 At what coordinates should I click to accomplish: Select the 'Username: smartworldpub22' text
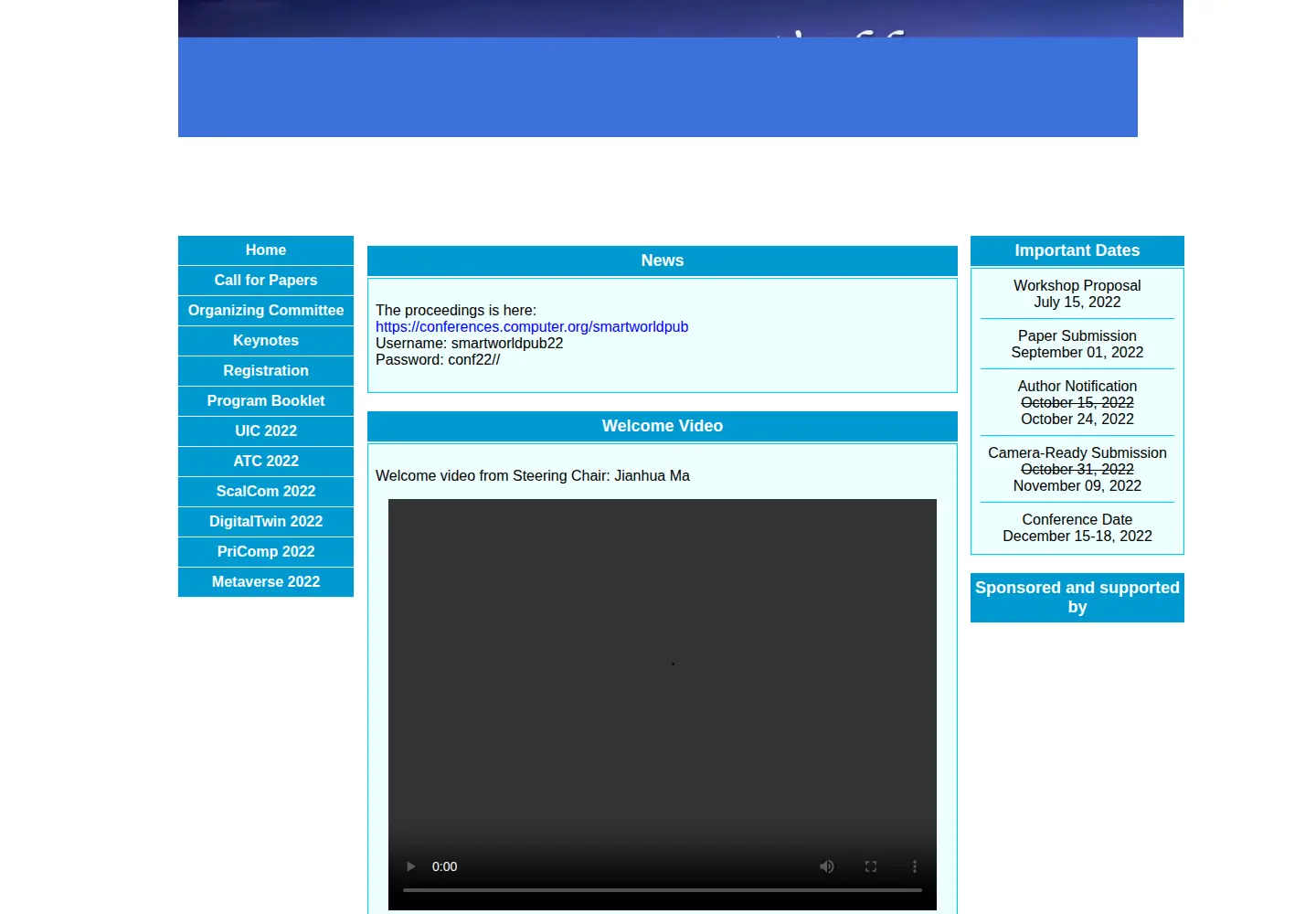469,344
